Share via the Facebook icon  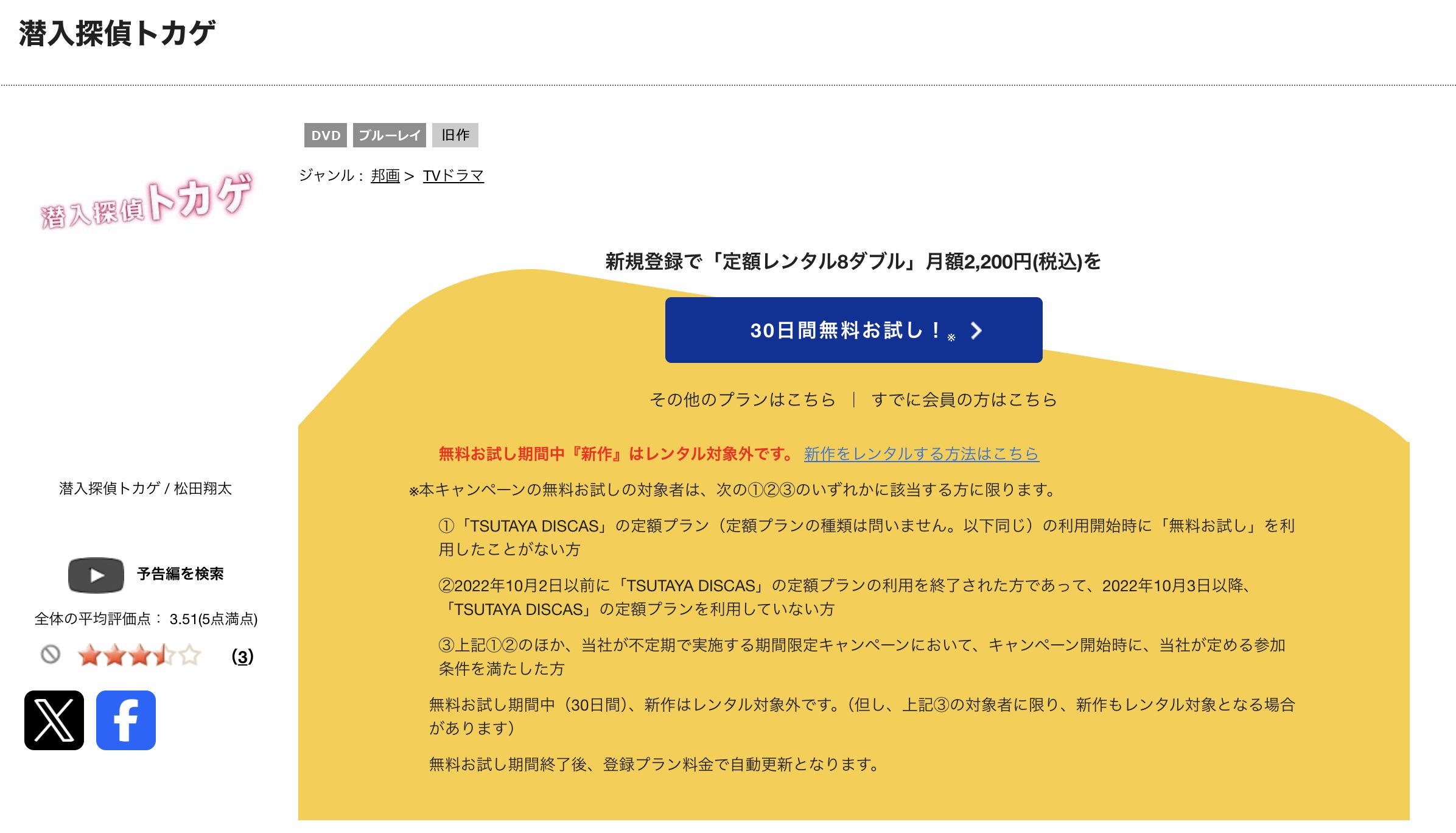coord(126,720)
